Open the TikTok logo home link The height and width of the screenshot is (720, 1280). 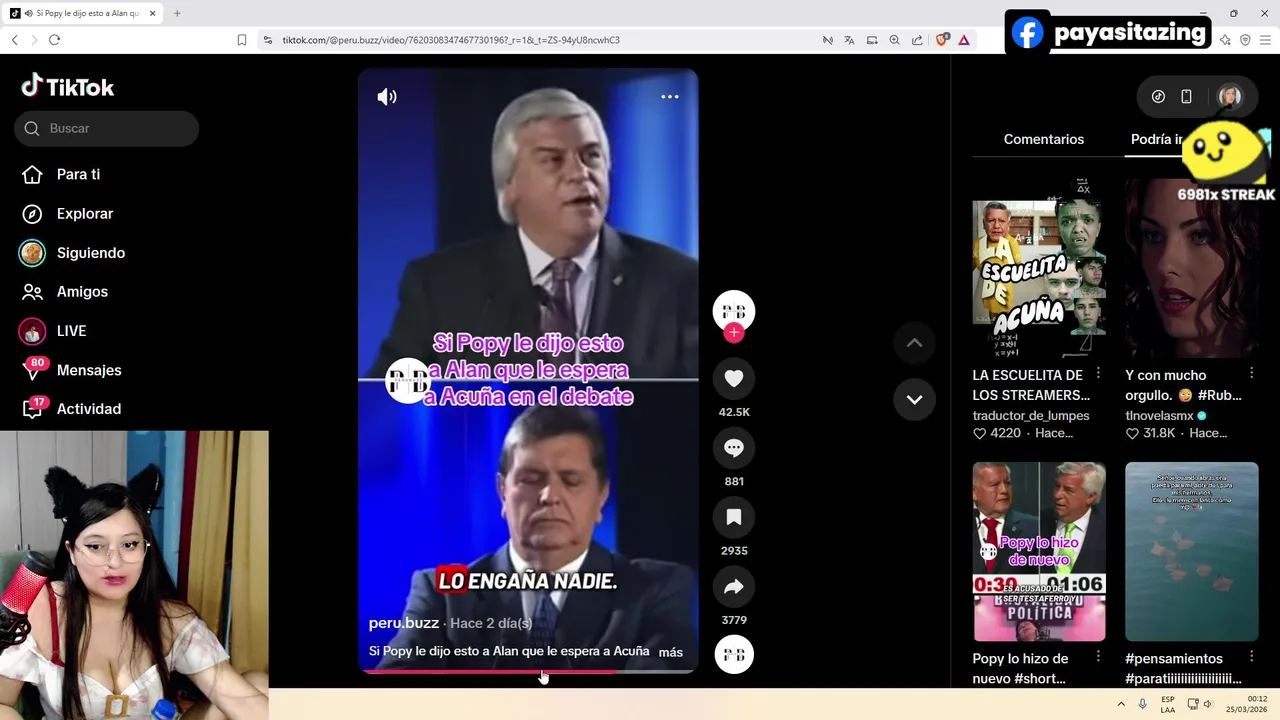68,87
